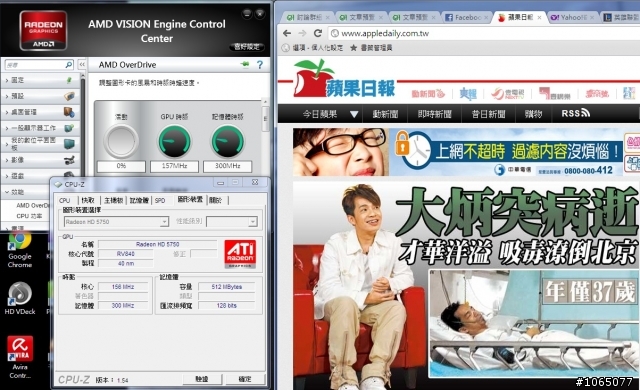
Task: Click the ATI Radeon logo in CPU-Z
Action: pos(240,254)
